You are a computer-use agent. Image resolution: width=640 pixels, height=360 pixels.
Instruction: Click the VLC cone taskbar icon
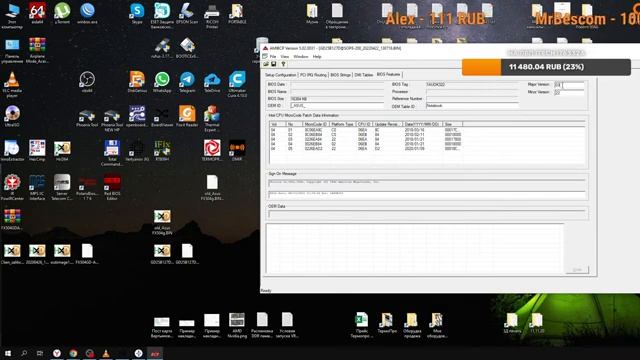point(106,353)
